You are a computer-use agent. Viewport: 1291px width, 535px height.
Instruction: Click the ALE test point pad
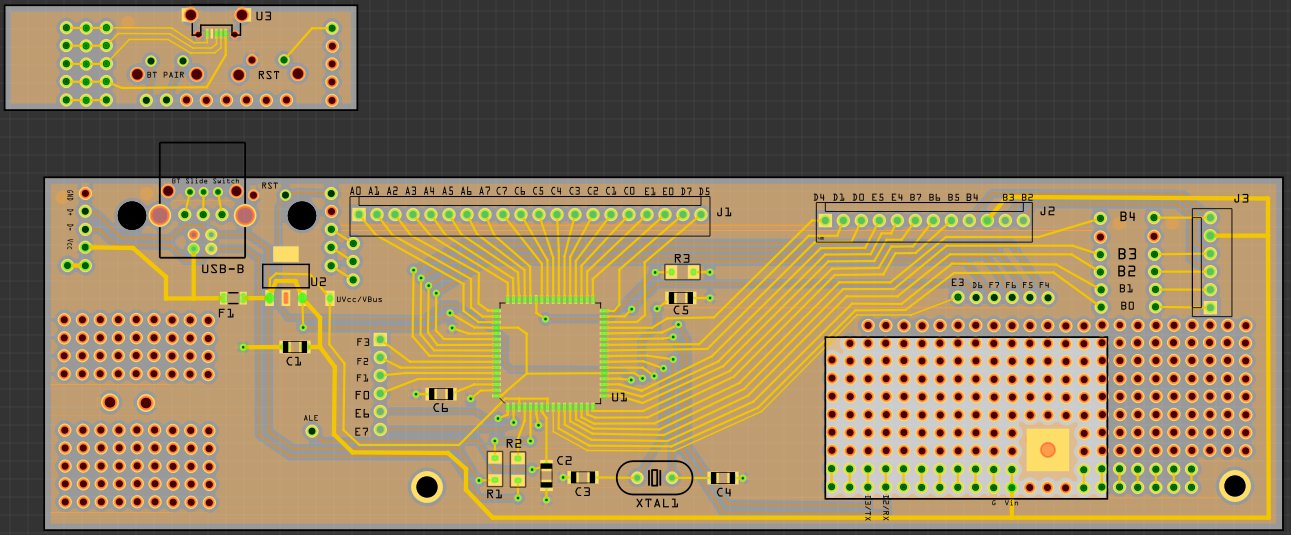(311, 431)
